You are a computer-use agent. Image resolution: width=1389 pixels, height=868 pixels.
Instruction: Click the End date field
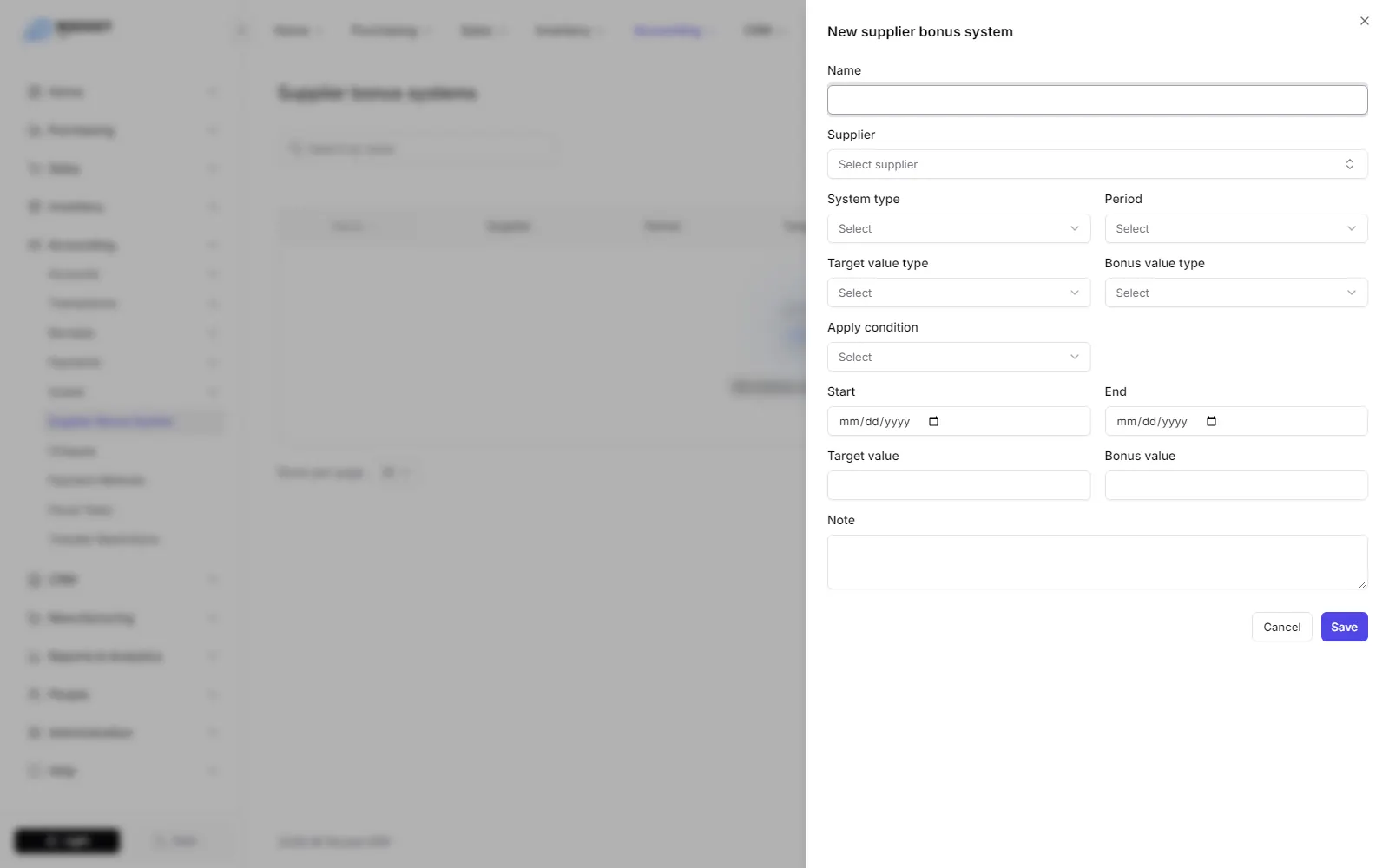pos(1236,421)
